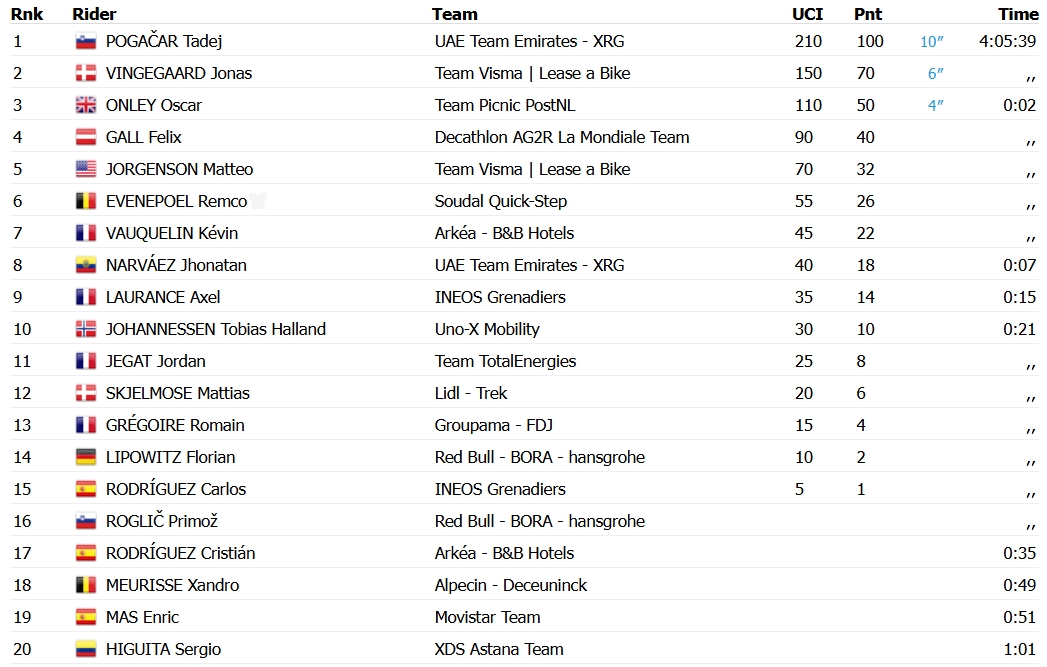Open the XDS Astana Team page
Screen dimensions: 1047x667
499,650
